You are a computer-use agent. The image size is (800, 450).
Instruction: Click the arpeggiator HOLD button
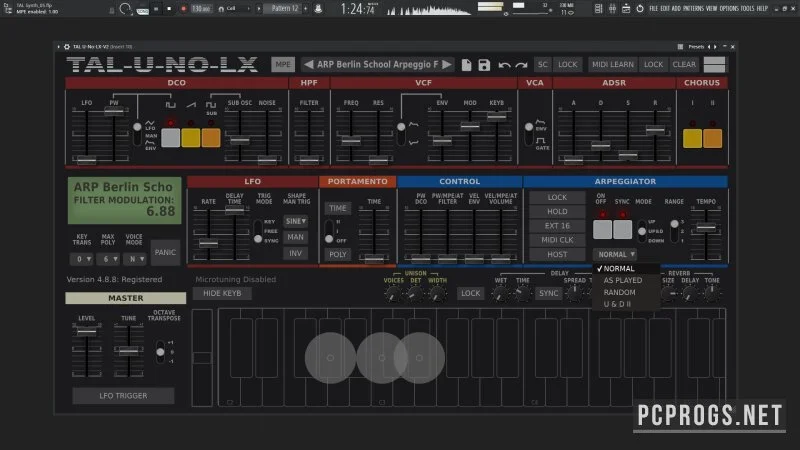click(x=557, y=211)
